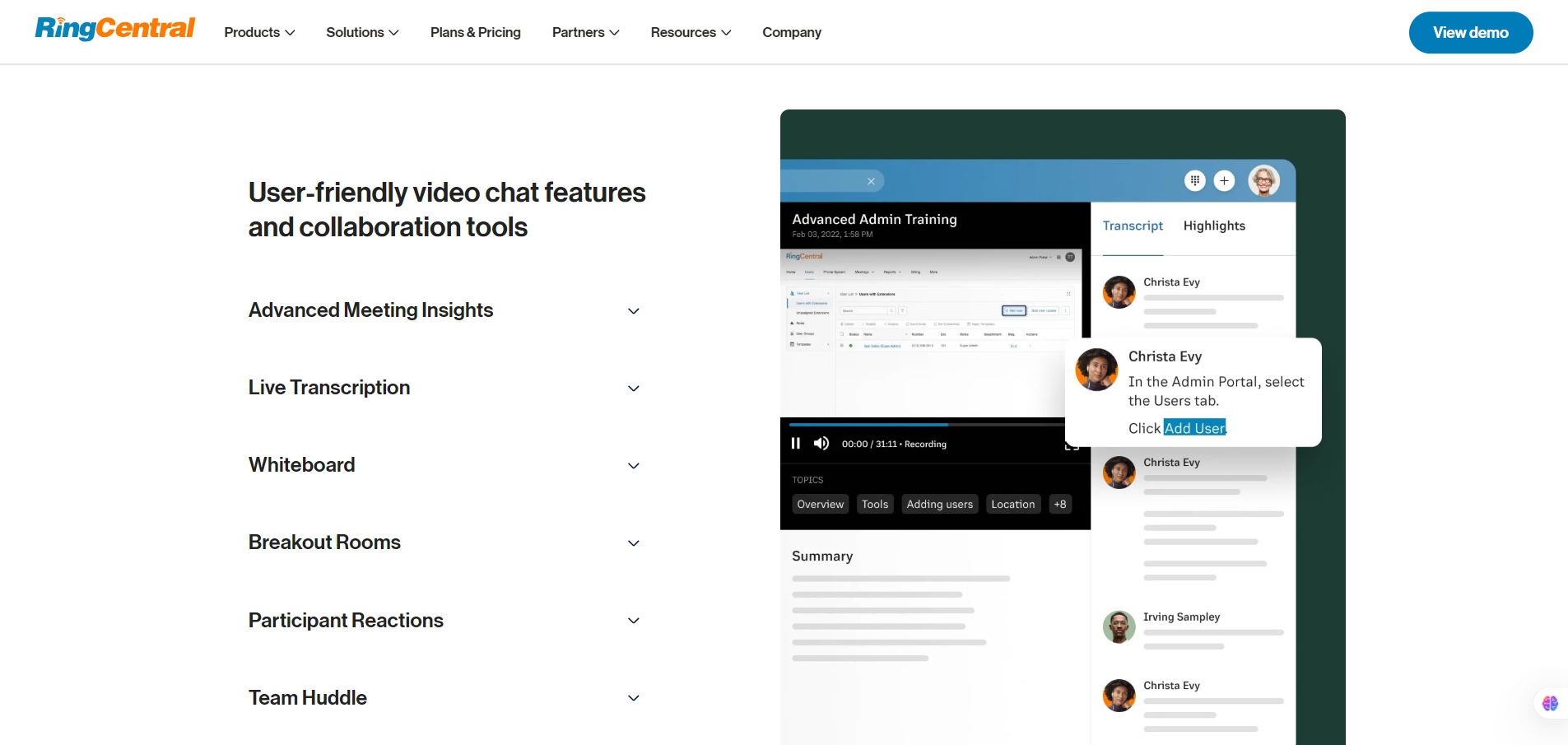1568x745 pixels.
Task: Select the Tools topic tag
Action: pyautogui.click(x=875, y=504)
